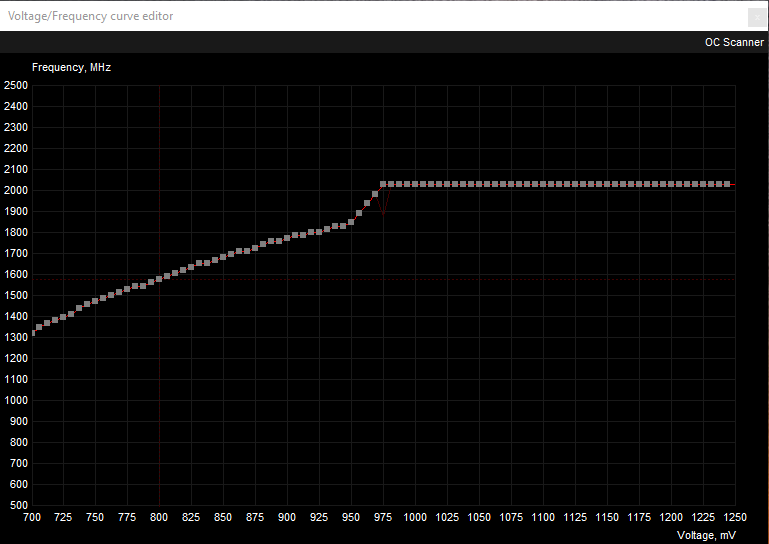Select the curve point at 750 mV
Viewport: 769px width, 544px height.
point(95,301)
